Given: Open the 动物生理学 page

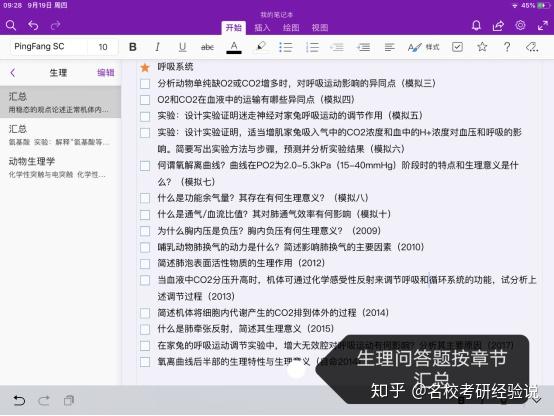Looking at the screenshot, I should [x=60, y=167].
